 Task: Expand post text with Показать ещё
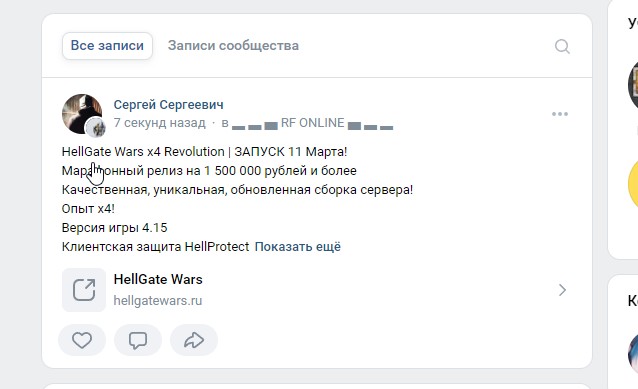(x=298, y=247)
